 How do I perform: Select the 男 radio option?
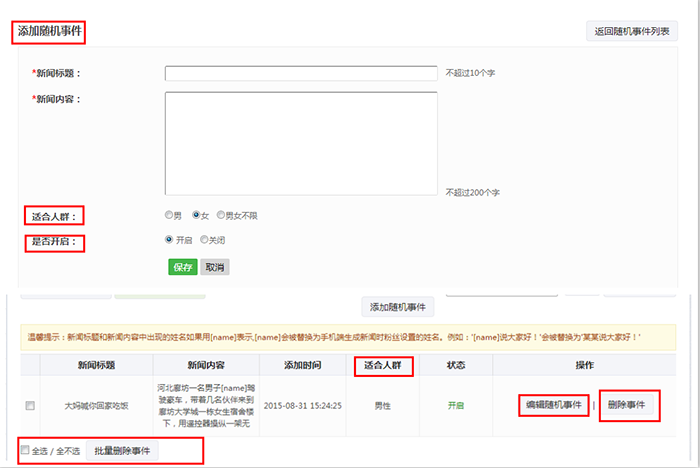169,215
